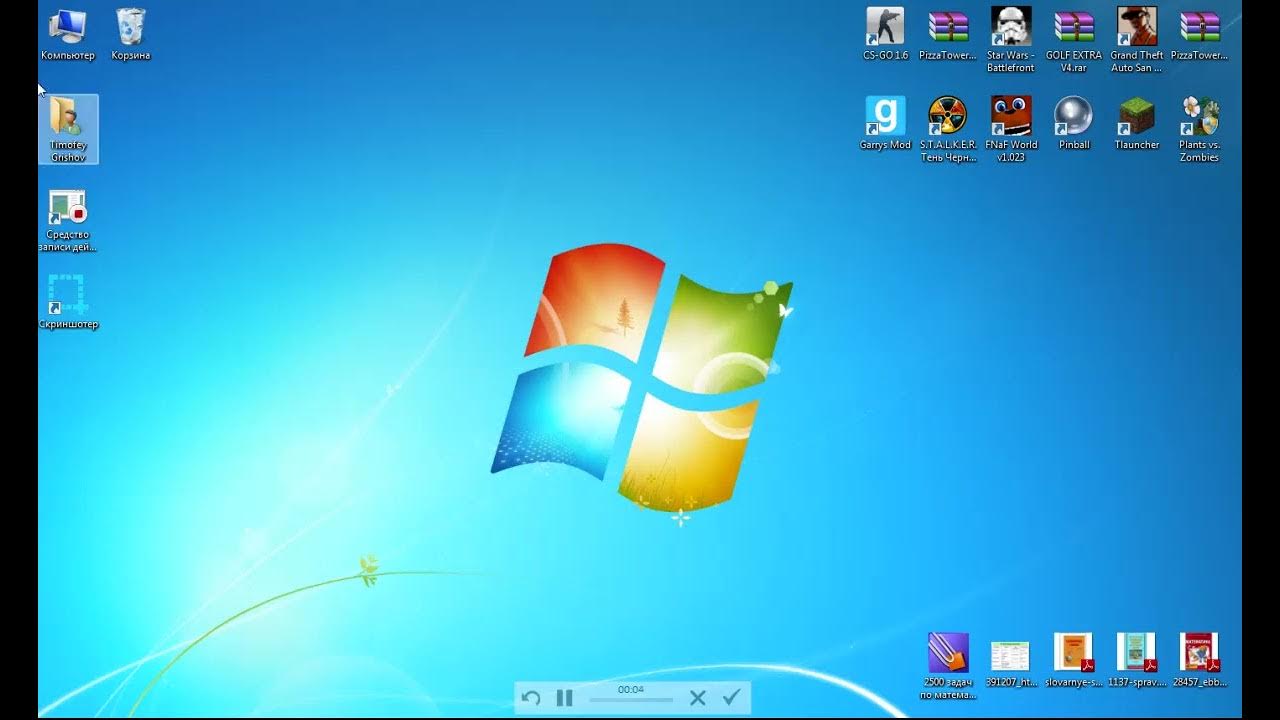Launch Grand Theft Auto San shortcut
Image resolution: width=1280 pixels, height=720 pixels.
click(x=1136, y=40)
